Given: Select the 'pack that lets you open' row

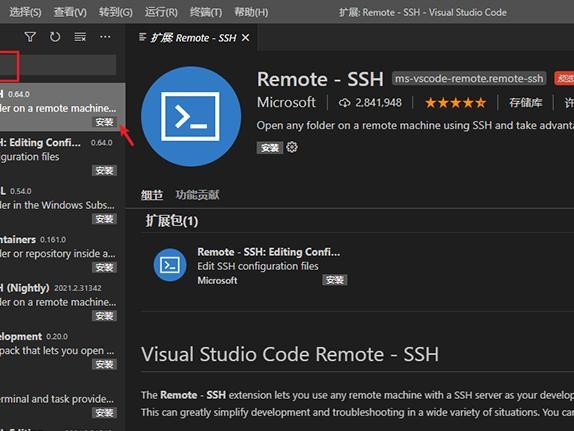Looking at the screenshot, I should point(62,350).
